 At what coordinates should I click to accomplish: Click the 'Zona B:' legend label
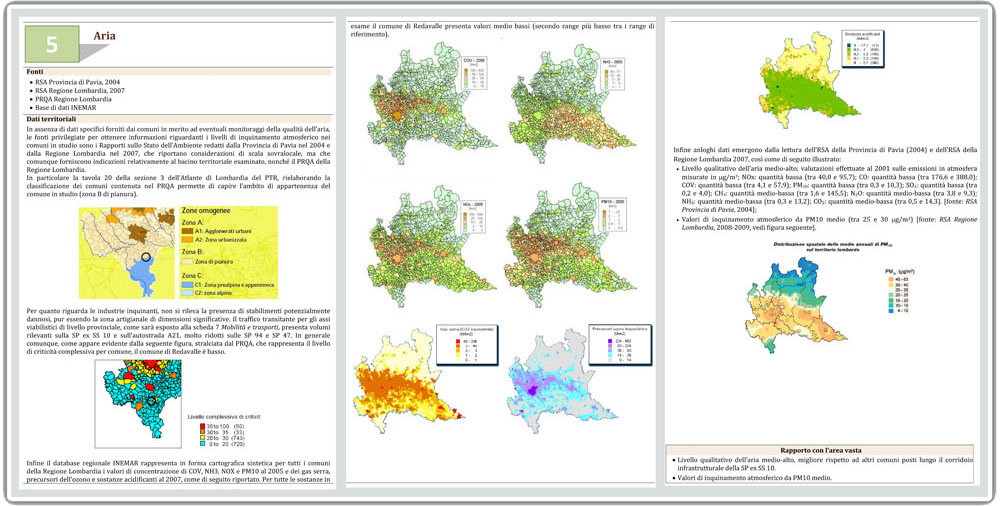[x=194, y=253]
